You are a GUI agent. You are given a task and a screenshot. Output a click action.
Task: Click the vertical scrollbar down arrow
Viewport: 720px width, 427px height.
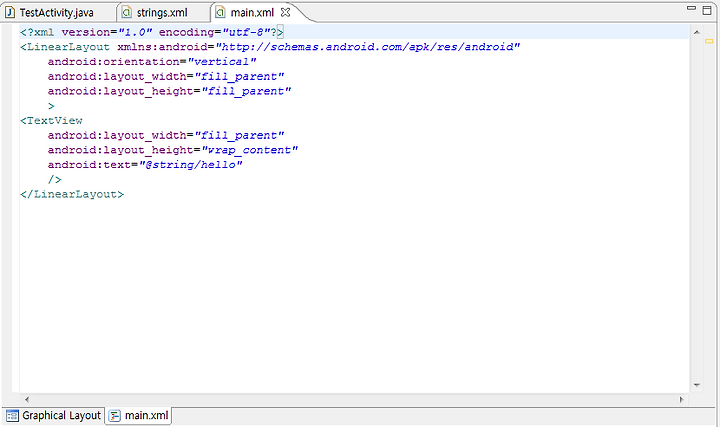point(697,385)
